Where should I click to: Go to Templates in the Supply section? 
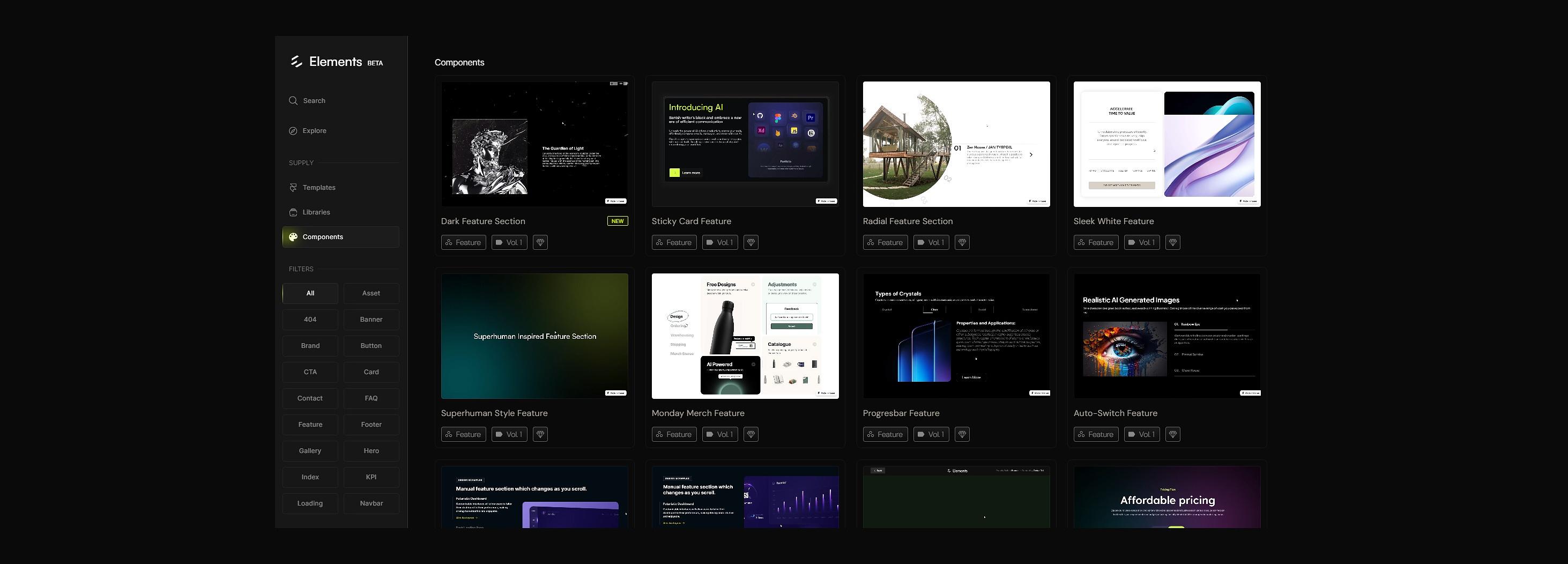pos(313,188)
